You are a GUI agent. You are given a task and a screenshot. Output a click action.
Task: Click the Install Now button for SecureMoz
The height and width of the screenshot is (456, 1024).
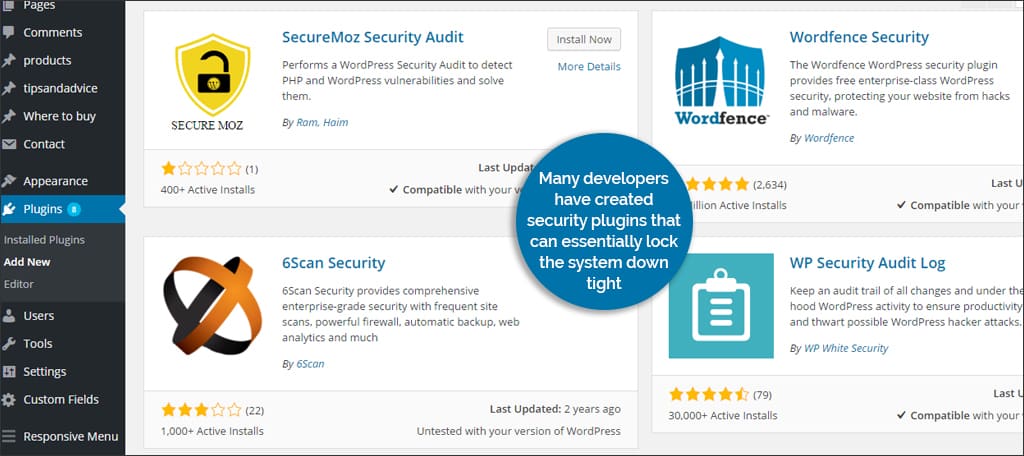[x=584, y=39]
